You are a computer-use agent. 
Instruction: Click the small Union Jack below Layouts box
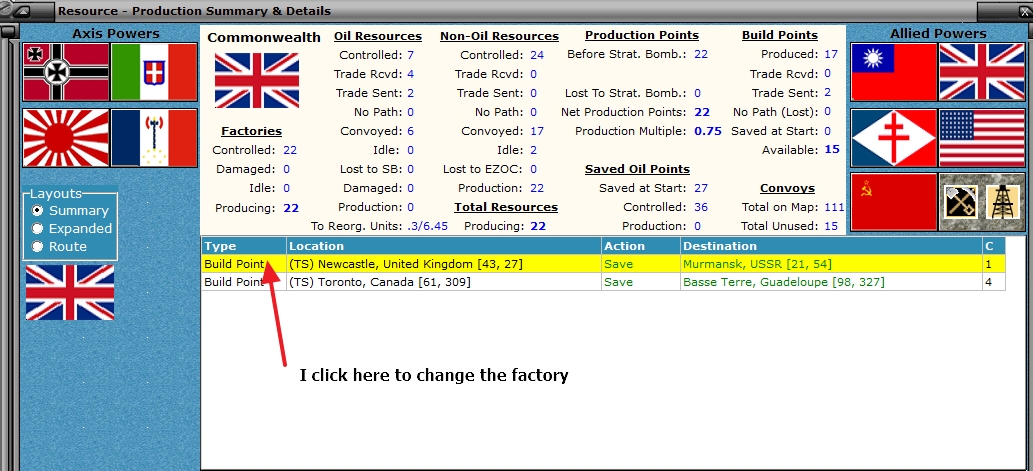click(70, 292)
